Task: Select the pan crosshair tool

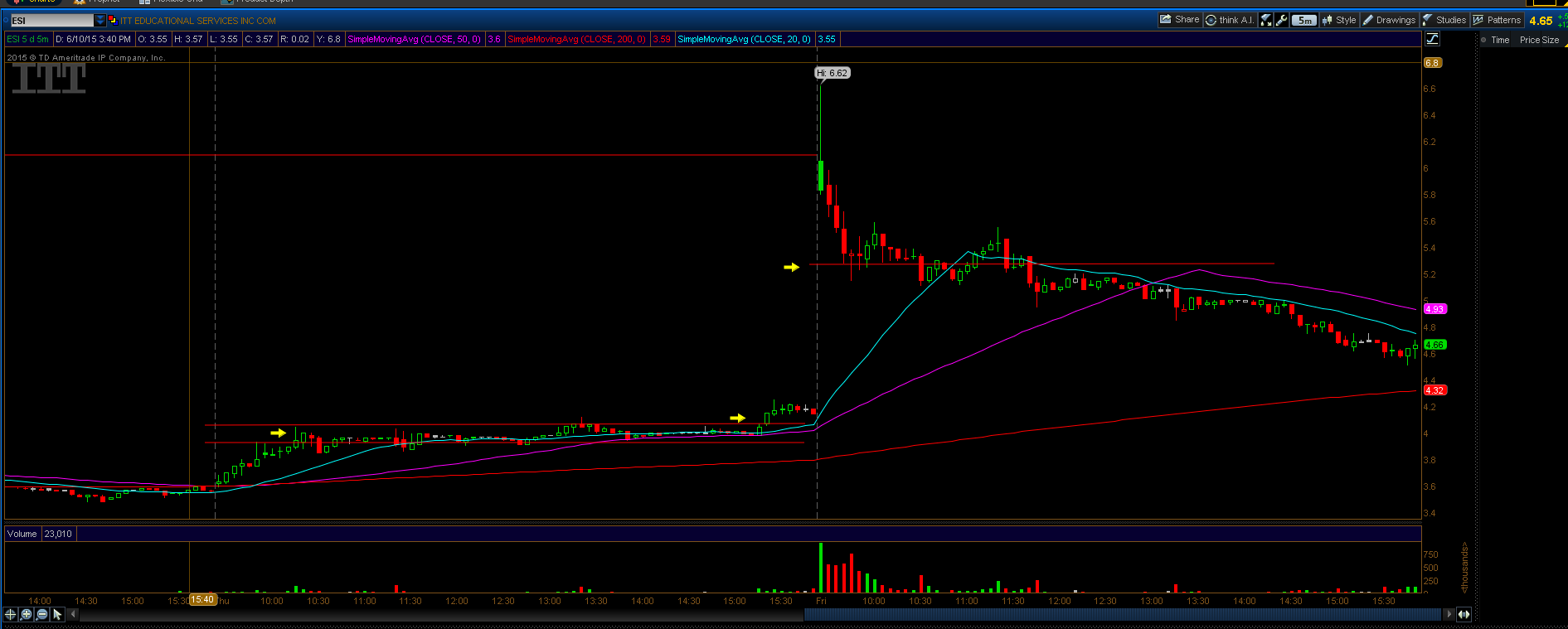Action: pos(10,614)
